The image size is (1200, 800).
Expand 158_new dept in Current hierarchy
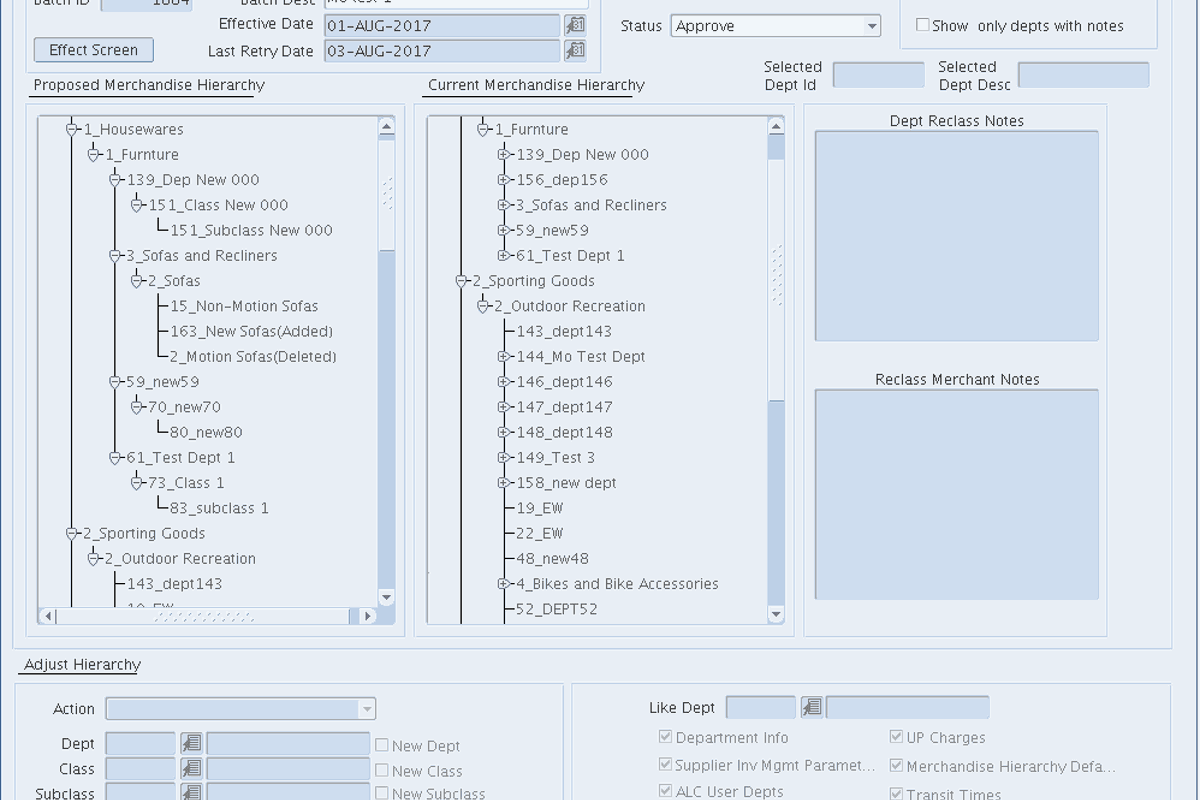click(x=504, y=483)
